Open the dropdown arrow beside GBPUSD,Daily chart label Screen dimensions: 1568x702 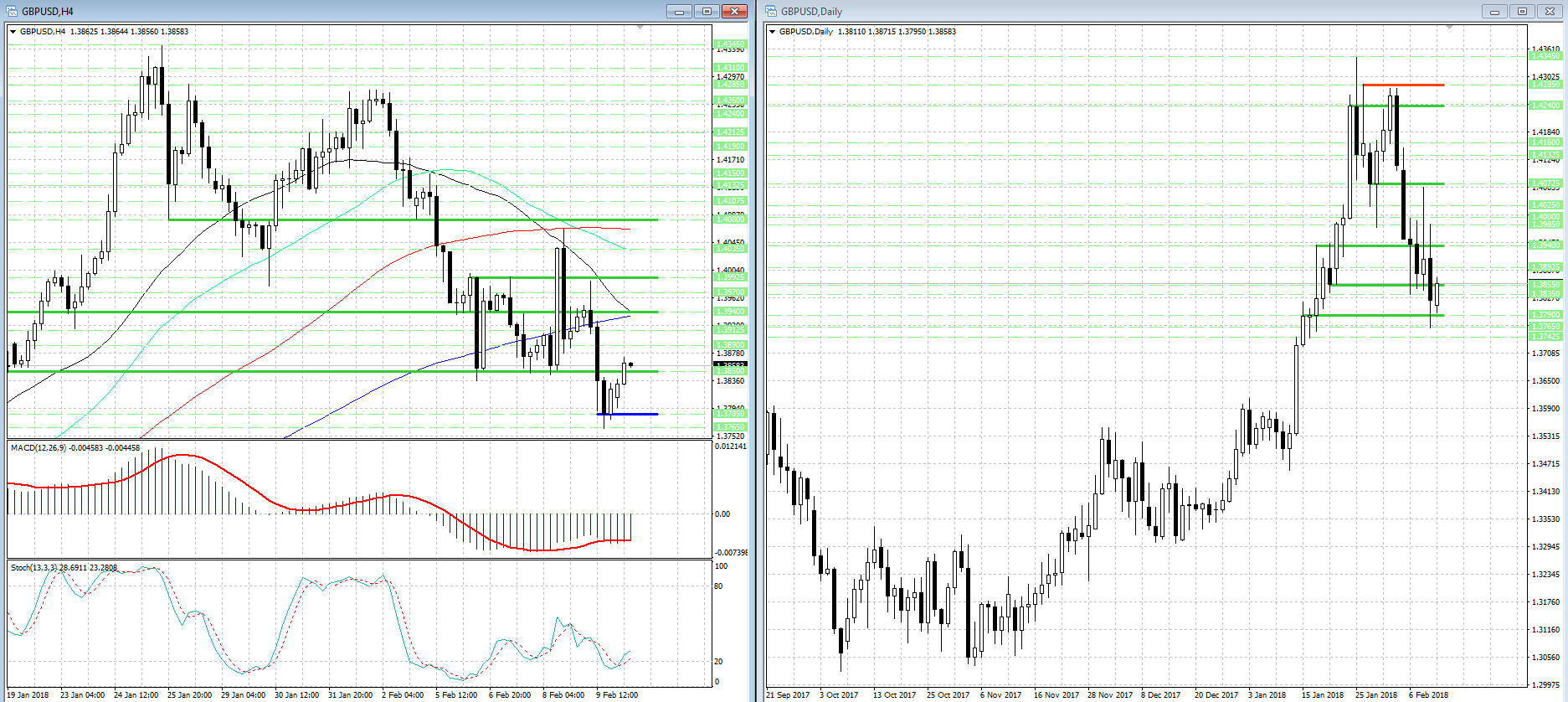[x=773, y=32]
